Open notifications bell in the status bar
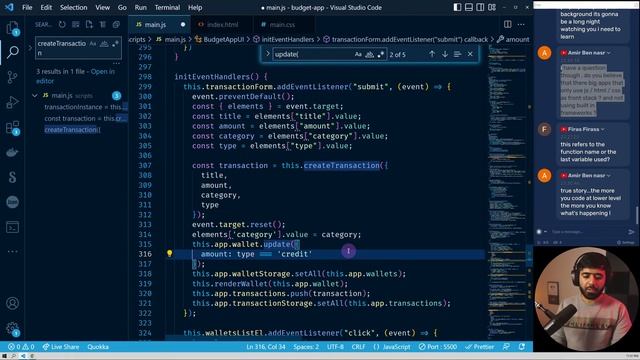Screen dimensions: 640x360 click(522, 347)
